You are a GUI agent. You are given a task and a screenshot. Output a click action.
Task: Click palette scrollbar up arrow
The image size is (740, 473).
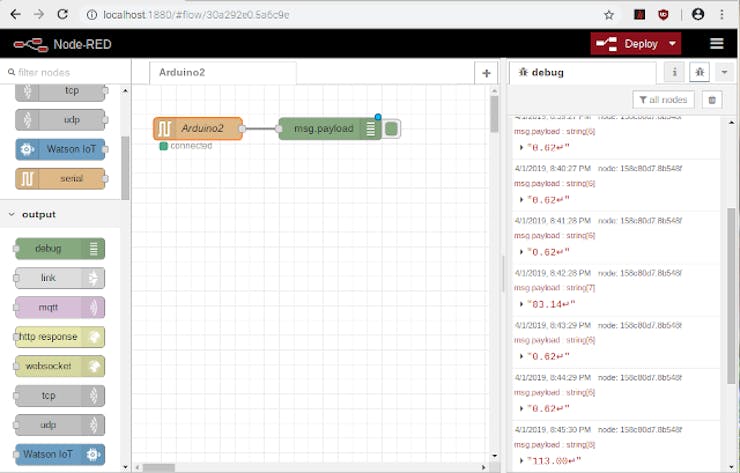[125, 90]
